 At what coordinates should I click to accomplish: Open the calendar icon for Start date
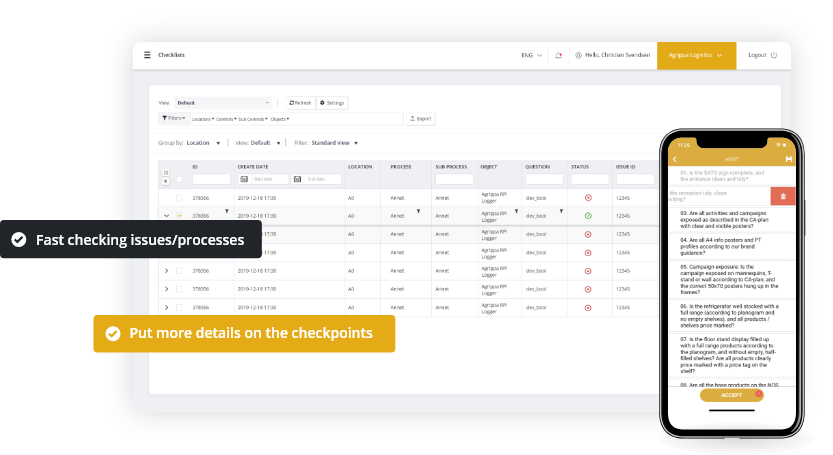pyautogui.click(x=244, y=179)
